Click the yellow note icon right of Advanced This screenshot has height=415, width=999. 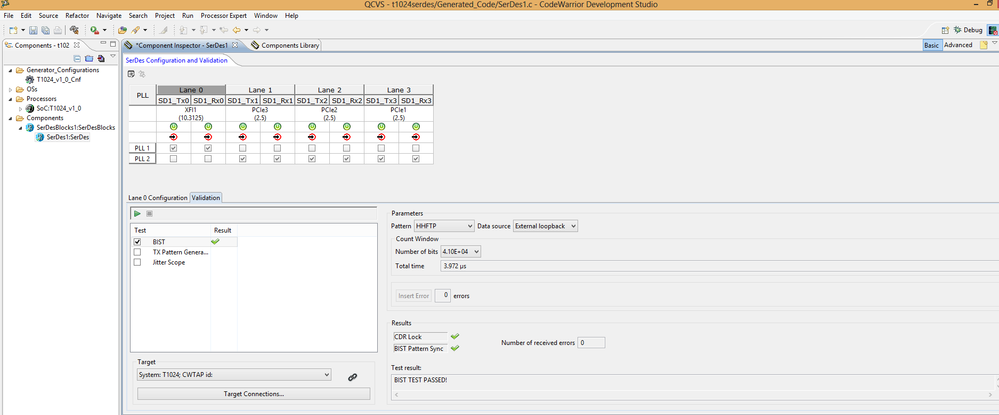[x=984, y=45]
